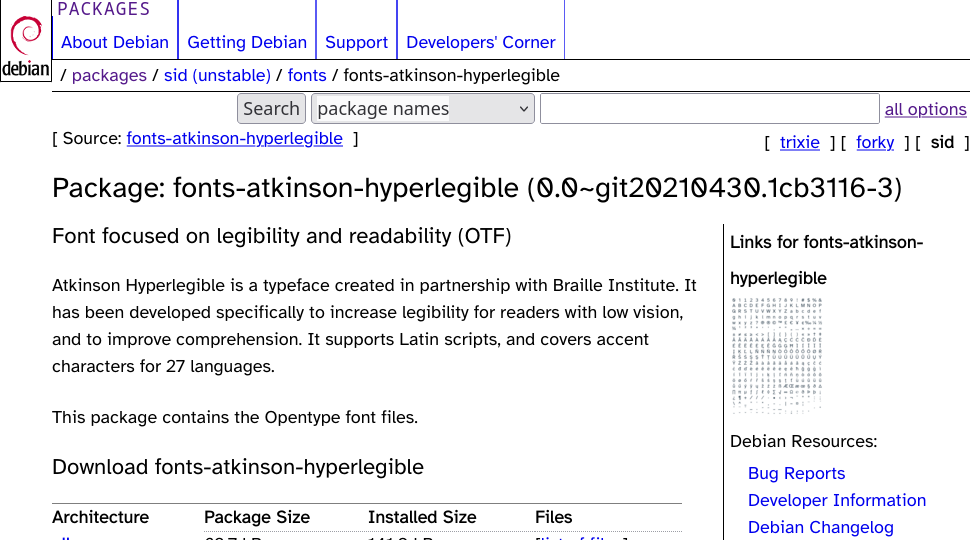Open About Debian menu item
Viewport: 980px width, 540px height.
point(115,42)
